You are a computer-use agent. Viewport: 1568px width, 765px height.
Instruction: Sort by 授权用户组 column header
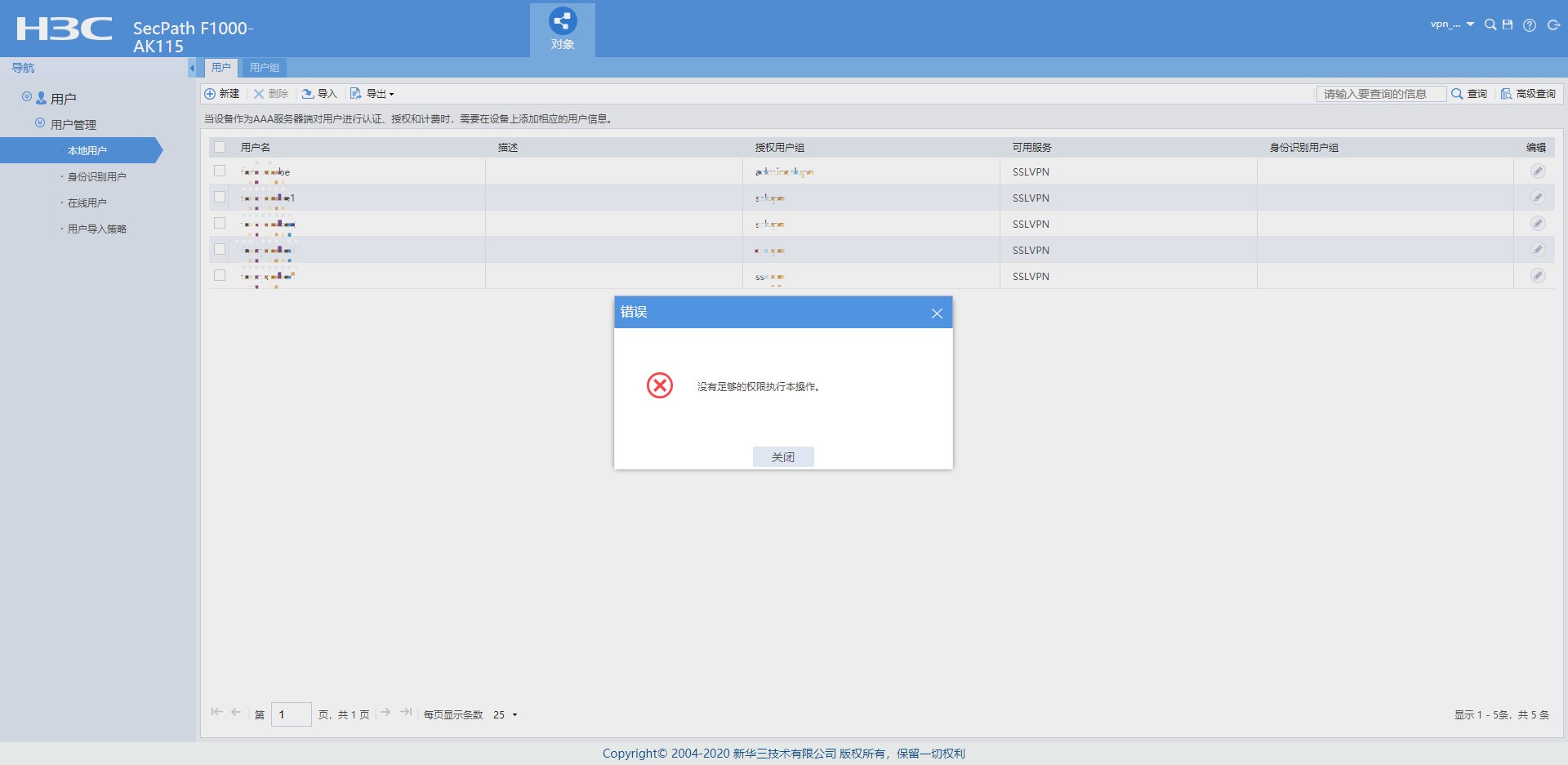pyautogui.click(x=780, y=148)
